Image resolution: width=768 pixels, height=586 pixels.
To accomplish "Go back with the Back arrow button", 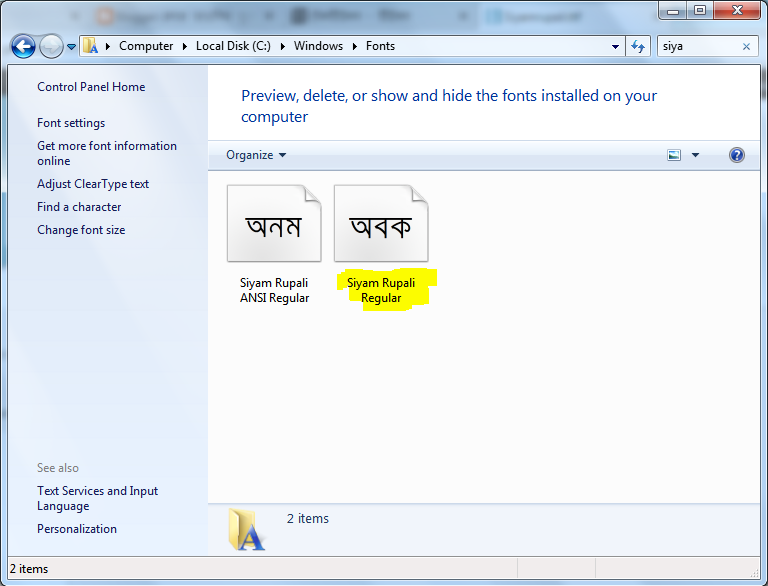I will tap(23, 47).
